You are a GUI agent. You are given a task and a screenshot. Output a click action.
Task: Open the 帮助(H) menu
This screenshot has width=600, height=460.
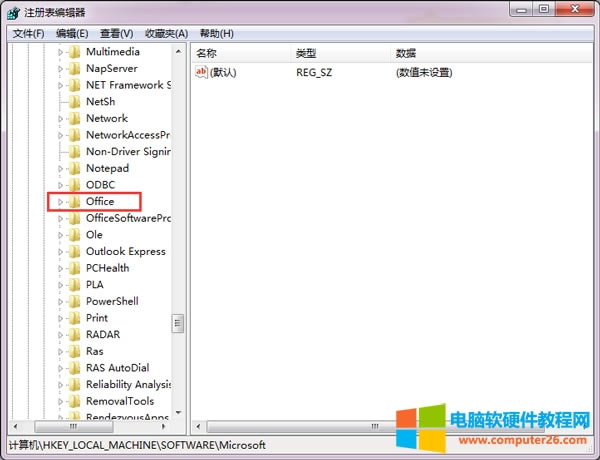tap(217, 34)
